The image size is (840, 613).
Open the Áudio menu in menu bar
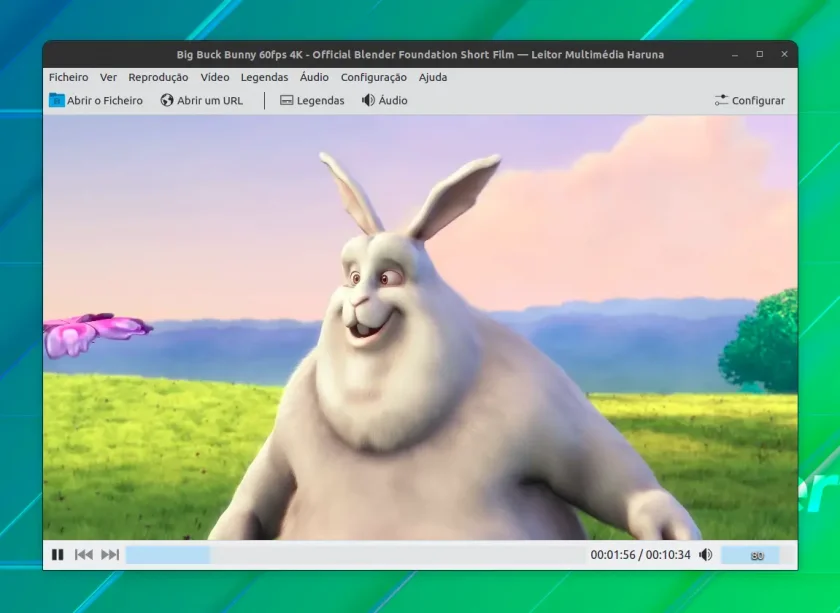[x=314, y=77]
